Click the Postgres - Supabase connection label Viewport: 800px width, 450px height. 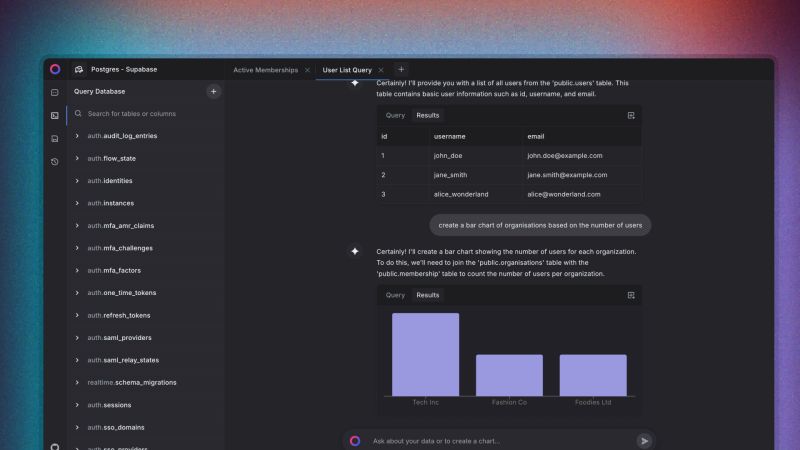click(x=124, y=69)
